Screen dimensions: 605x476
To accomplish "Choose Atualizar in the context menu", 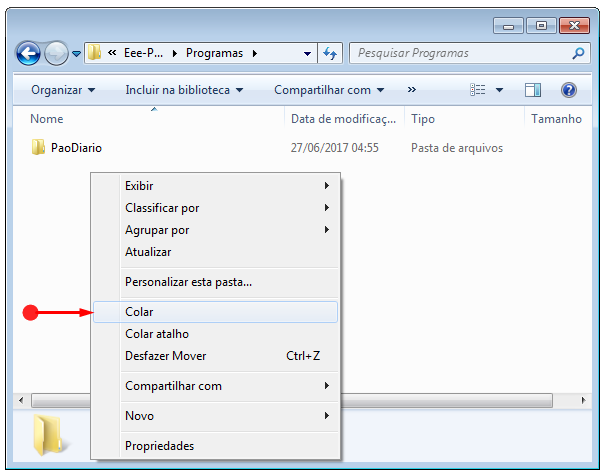I will (215, 252).
